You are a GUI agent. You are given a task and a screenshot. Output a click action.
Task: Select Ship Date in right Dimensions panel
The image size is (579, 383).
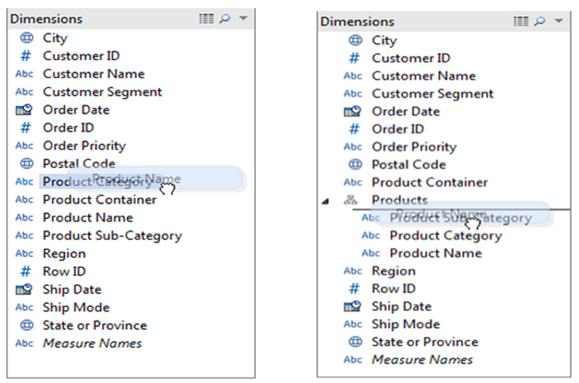pyautogui.click(x=402, y=307)
